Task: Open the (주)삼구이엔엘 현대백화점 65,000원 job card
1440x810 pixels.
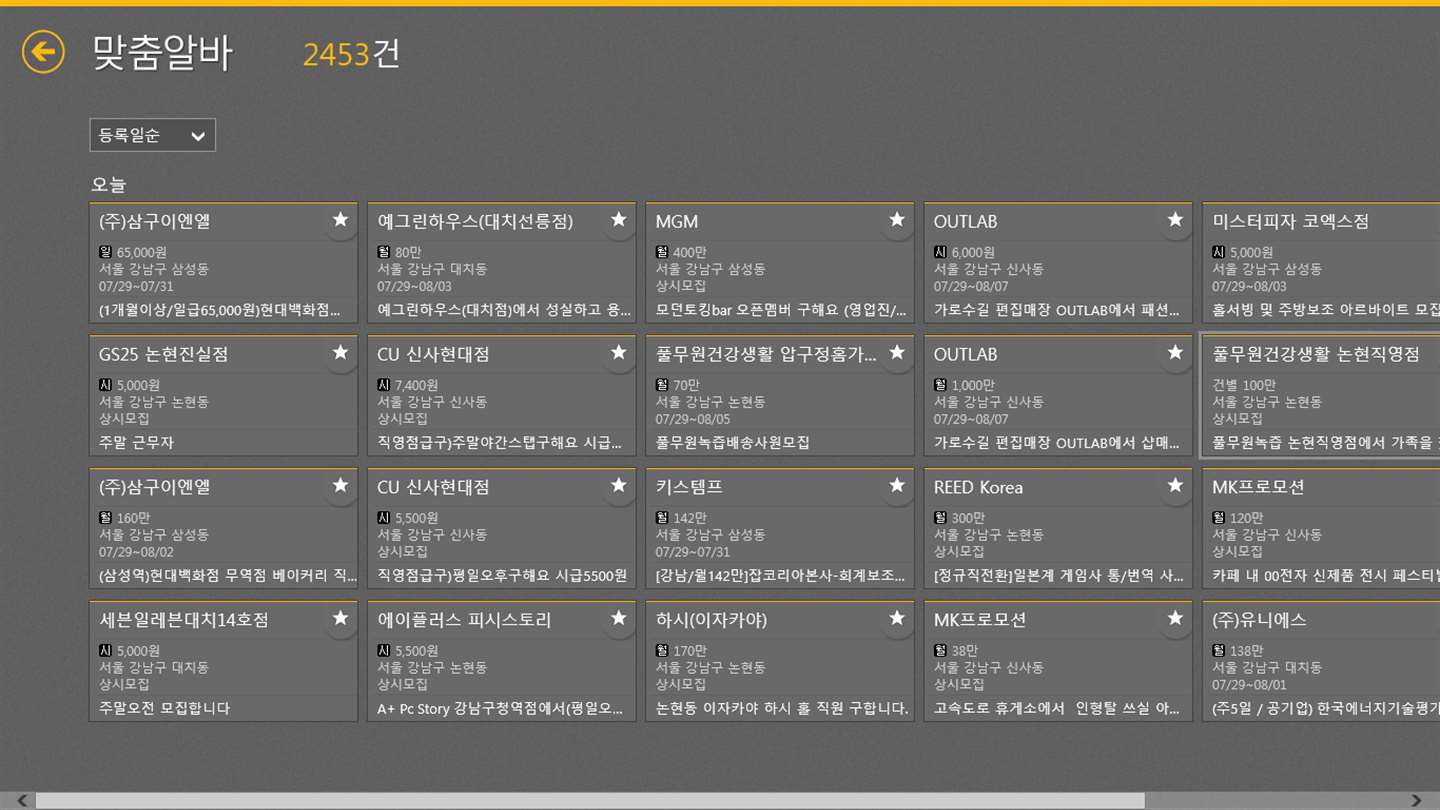Action: [223, 263]
